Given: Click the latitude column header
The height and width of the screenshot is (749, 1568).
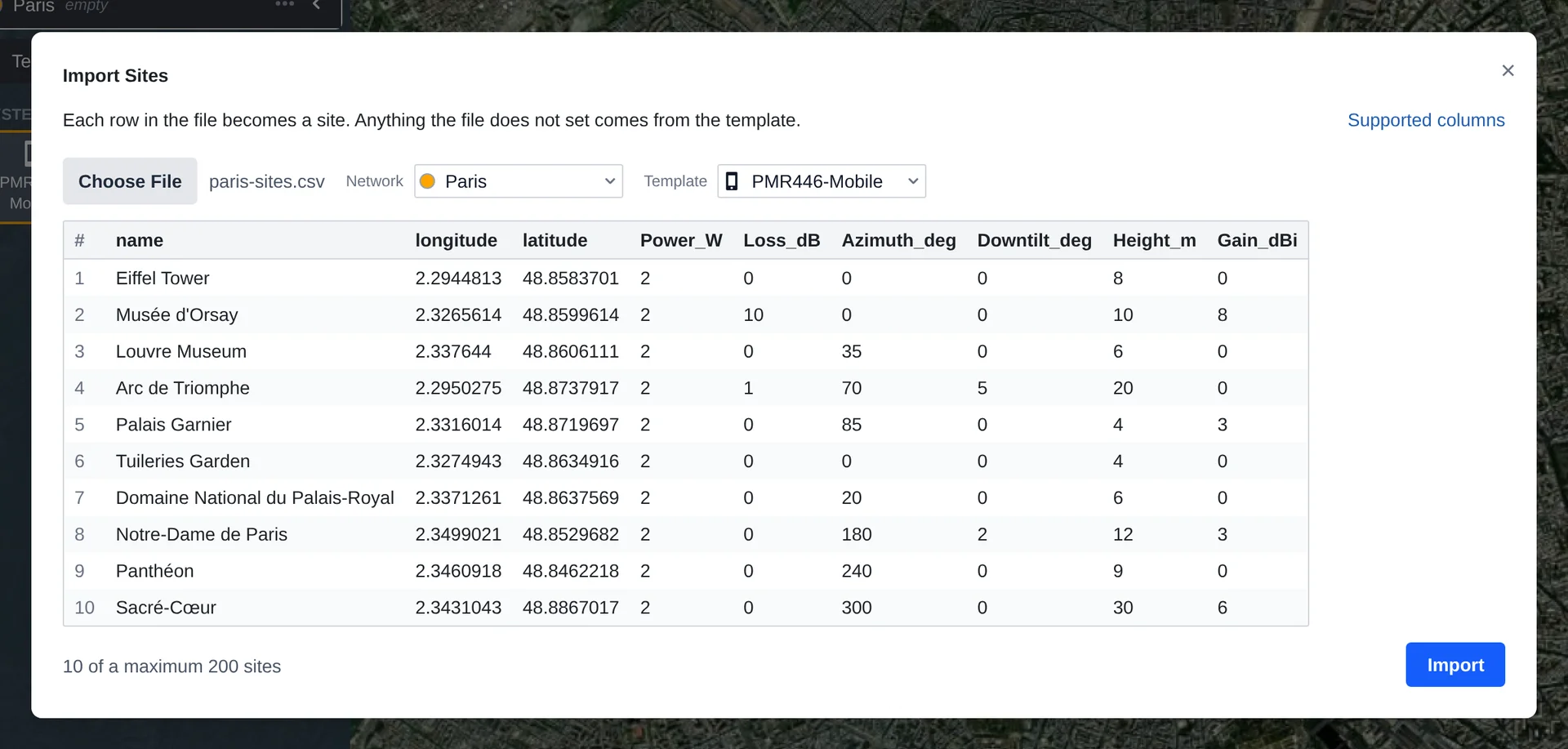Looking at the screenshot, I should tap(555, 240).
